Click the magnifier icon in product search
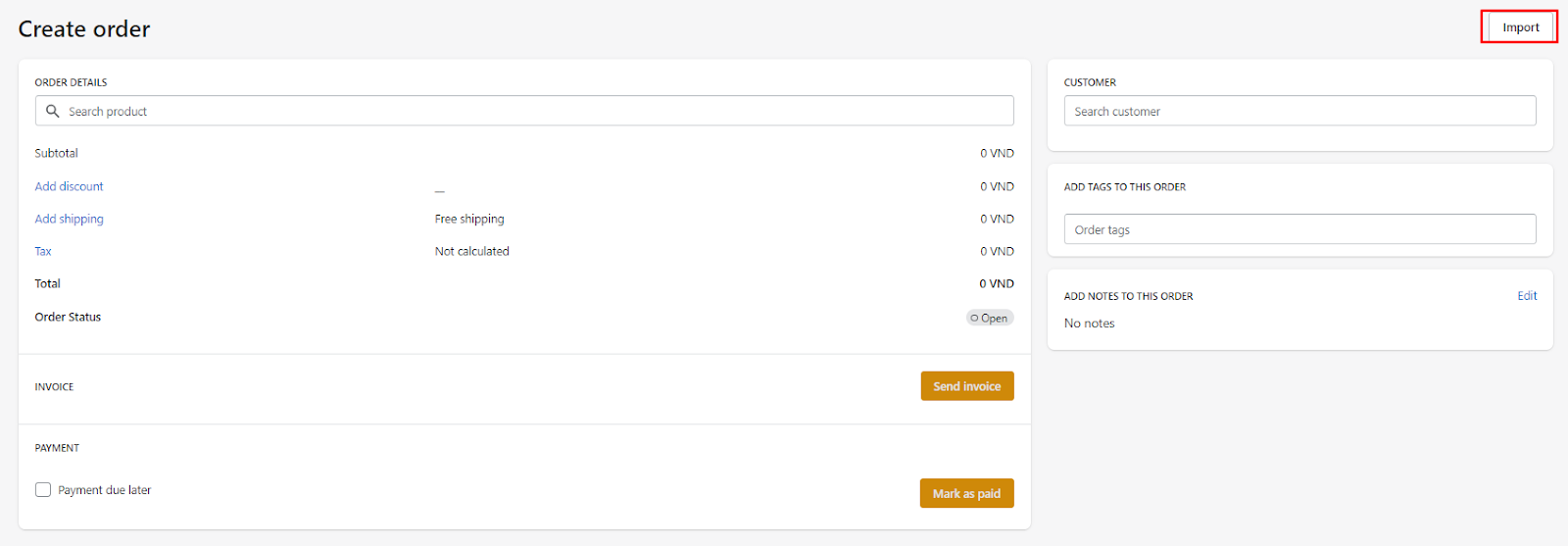Image resolution: width=1568 pixels, height=546 pixels. point(53,112)
